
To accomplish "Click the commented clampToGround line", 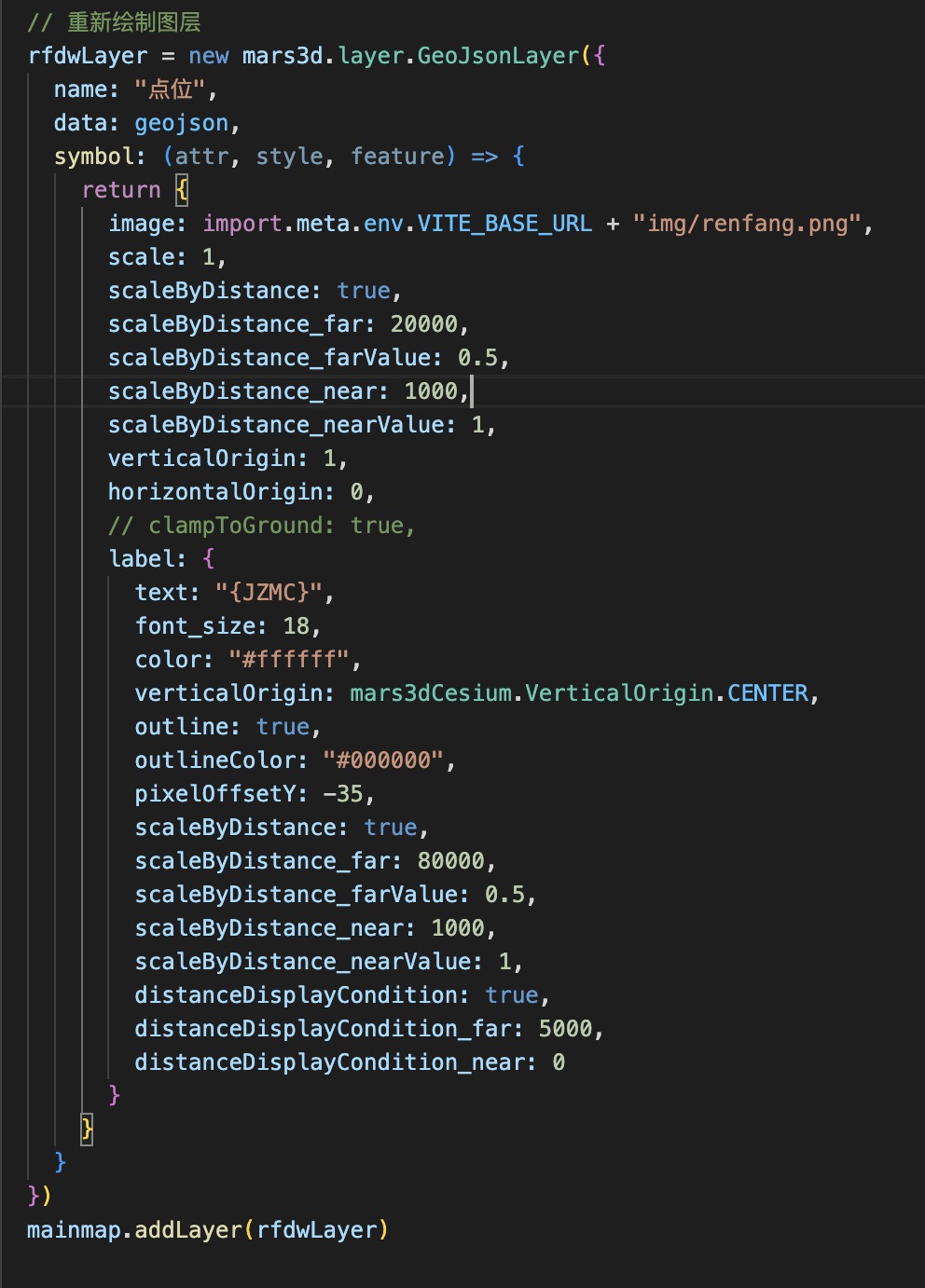I will (x=261, y=526).
